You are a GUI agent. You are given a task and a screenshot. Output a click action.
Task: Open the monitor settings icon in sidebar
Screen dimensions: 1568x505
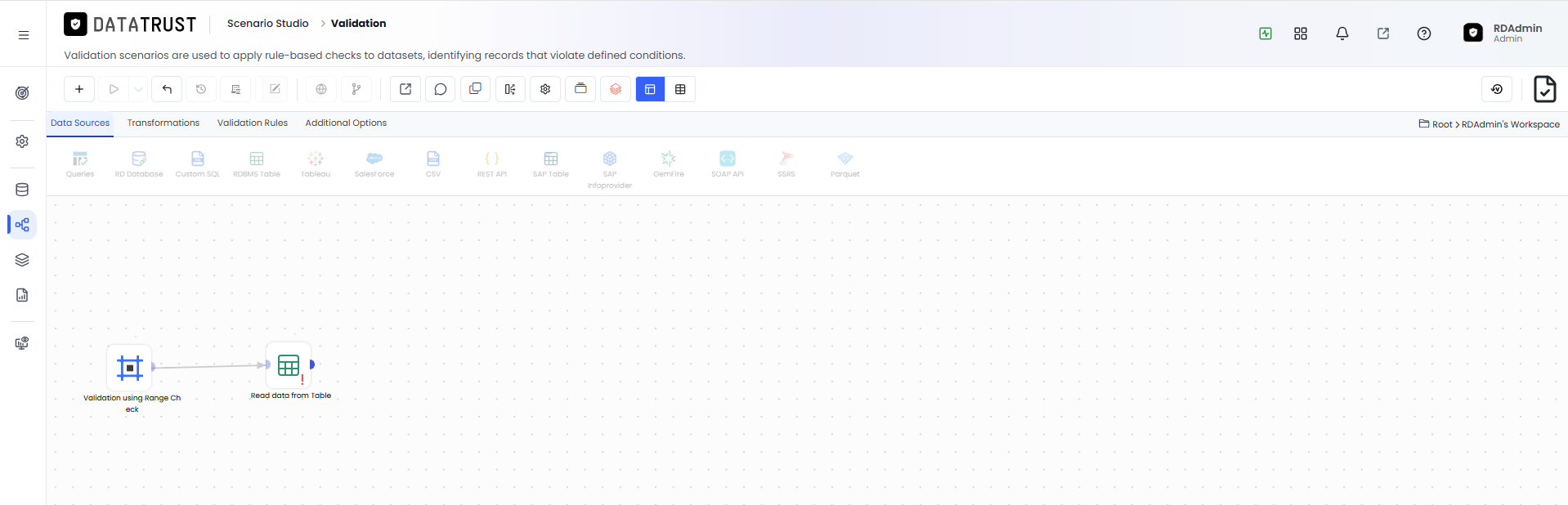point(22,343)
